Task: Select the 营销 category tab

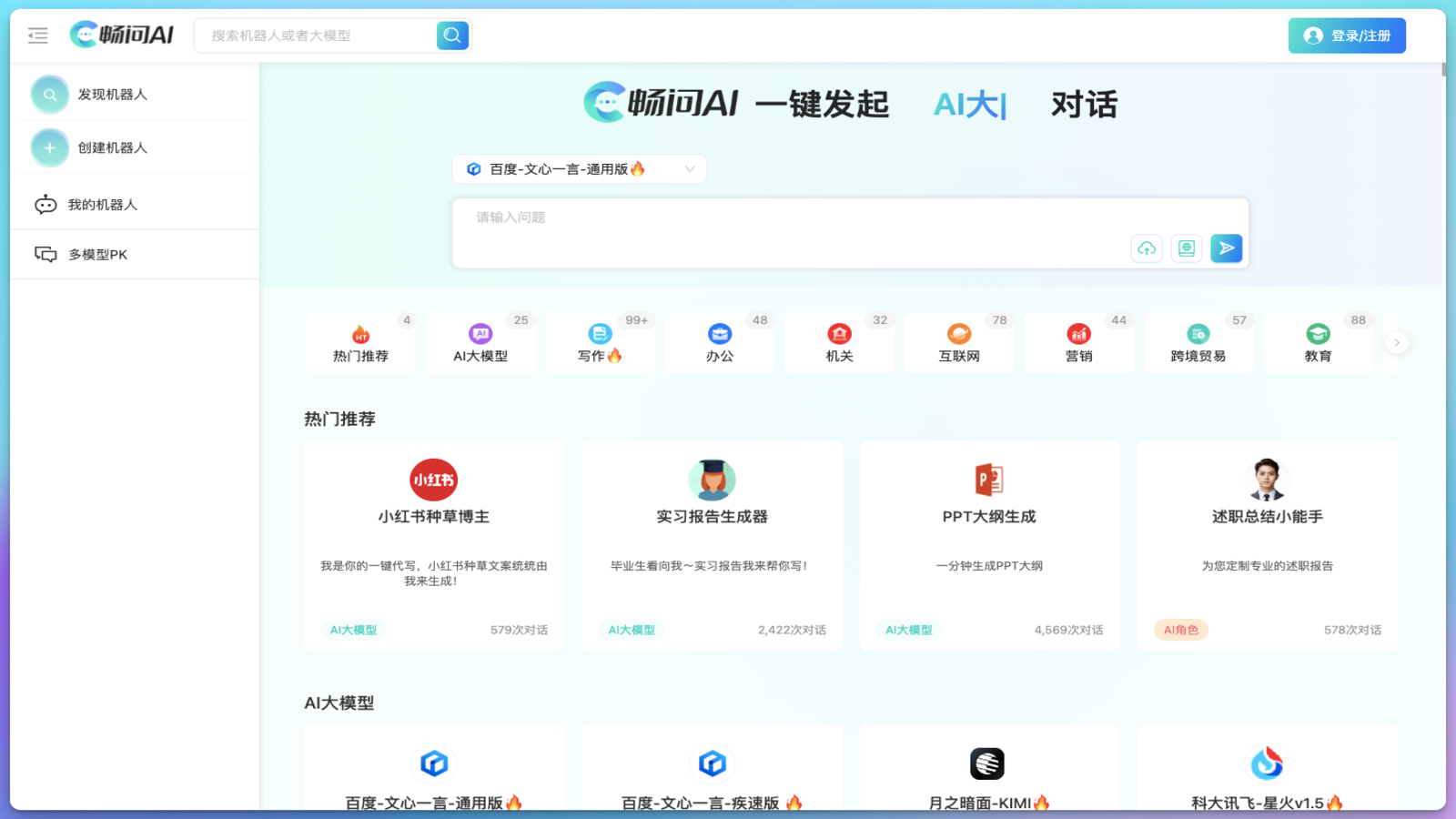Action: pos(1078,343)
